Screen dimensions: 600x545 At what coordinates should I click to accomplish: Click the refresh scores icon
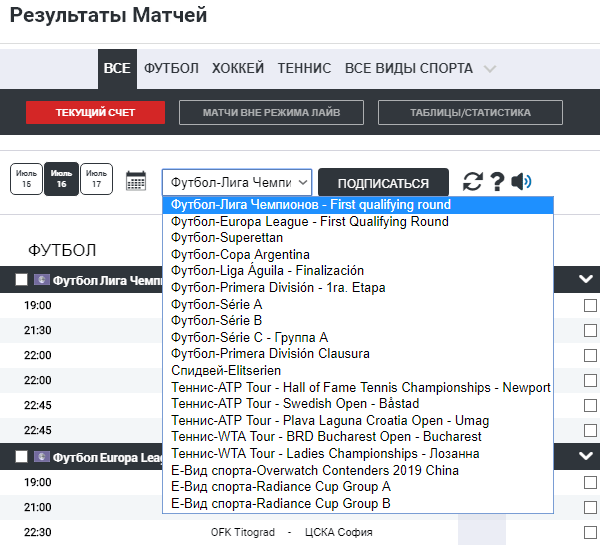[x=472, y=181]
